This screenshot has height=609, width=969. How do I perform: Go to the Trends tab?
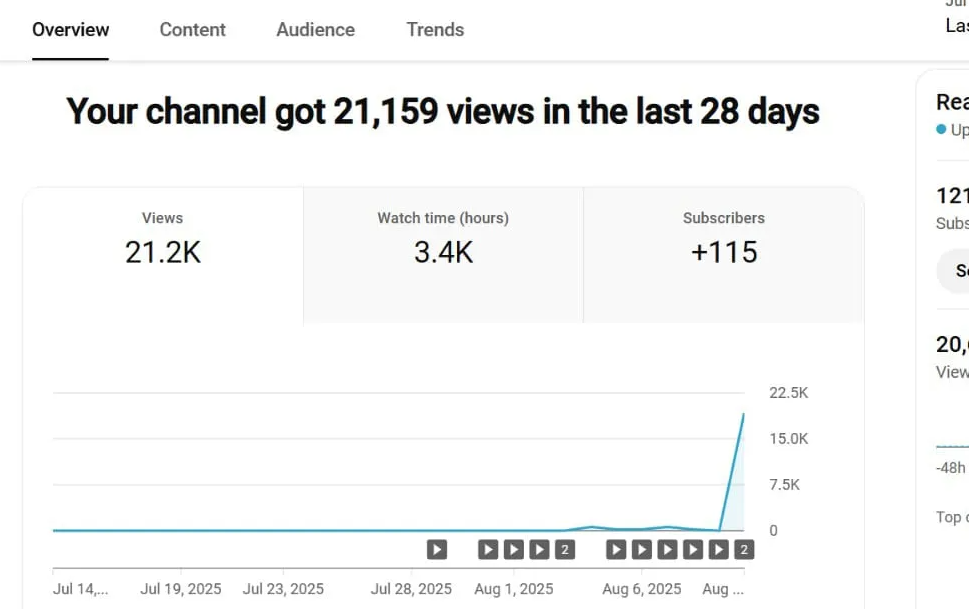click(435, 30)
